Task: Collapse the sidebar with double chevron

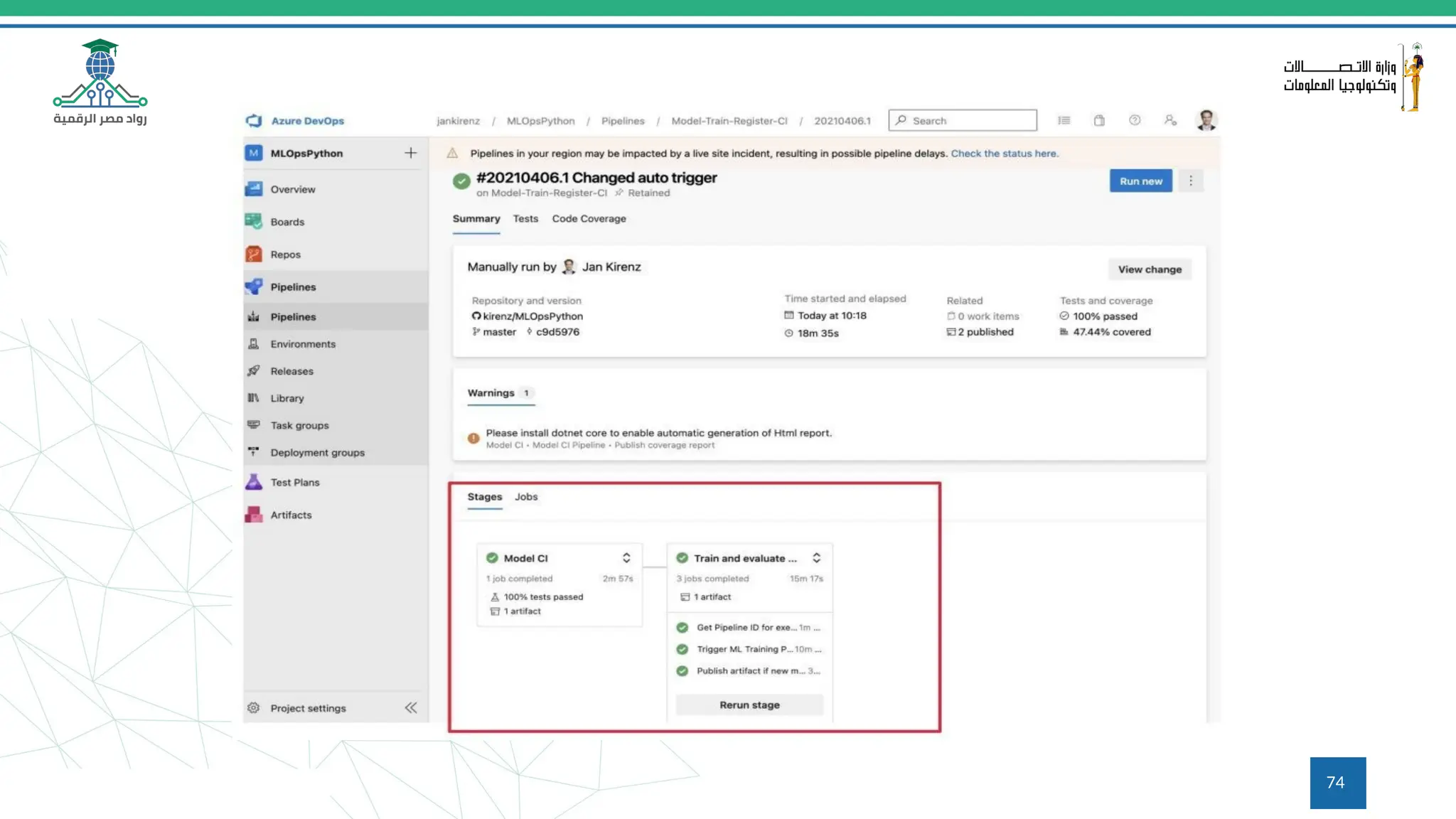Action: pyautogui.click(x=411, y=708)
